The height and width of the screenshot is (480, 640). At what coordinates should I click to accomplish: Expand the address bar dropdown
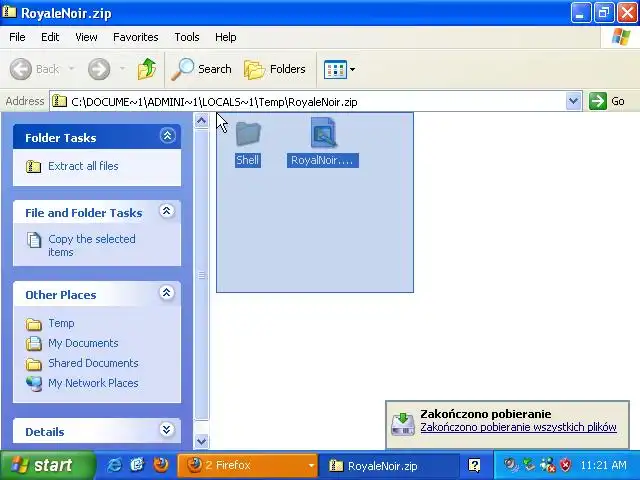(x=573, y=101)
